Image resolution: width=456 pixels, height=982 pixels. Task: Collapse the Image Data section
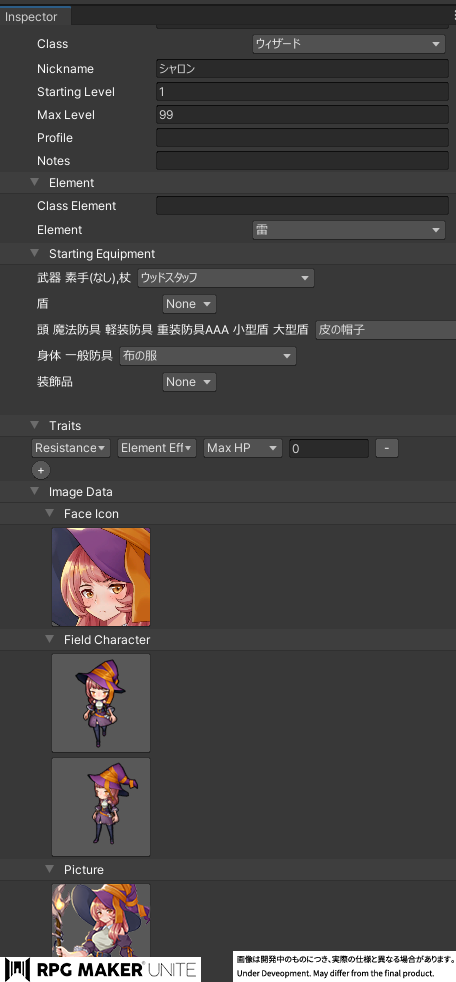click(x=34, y=492)
